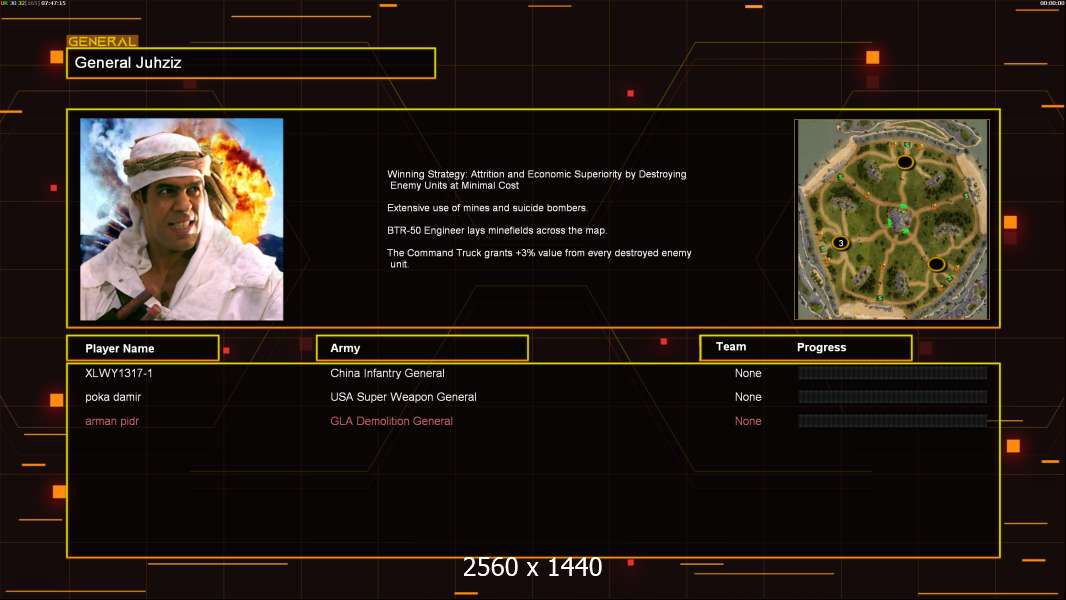Click the mines and suicide bombers line
1066x600 pixels.
(487, 208)
